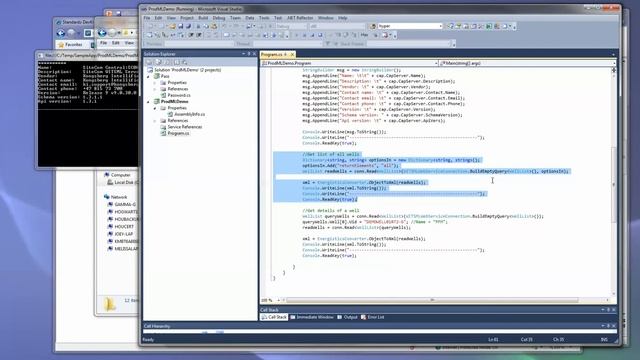The height and width of the screenshot is (360, 640).
Task: Expand References under the Pass project
Action: tap(155, 89)
